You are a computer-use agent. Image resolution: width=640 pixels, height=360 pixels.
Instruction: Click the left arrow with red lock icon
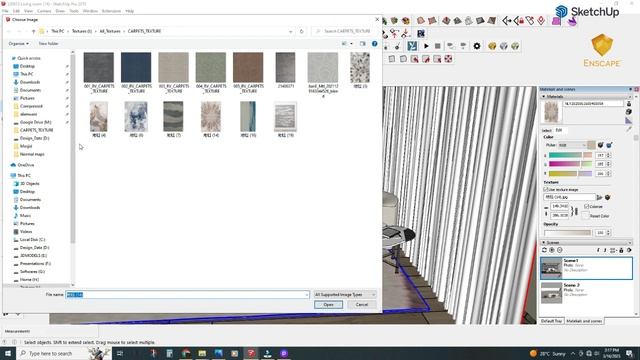click(x=519, y=20)
